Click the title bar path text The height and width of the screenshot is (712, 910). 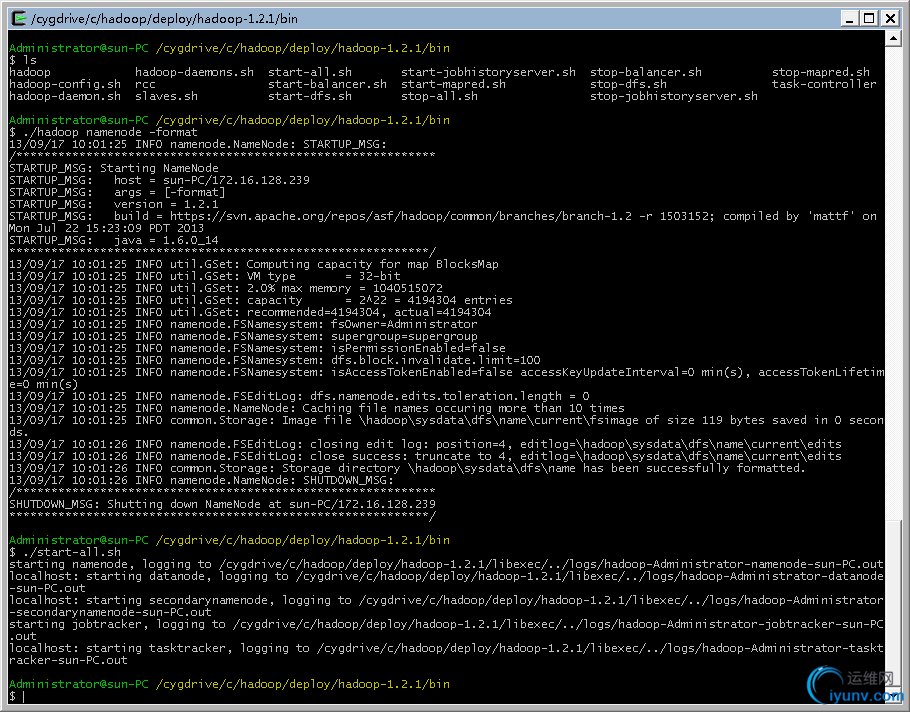click(164, 19)
